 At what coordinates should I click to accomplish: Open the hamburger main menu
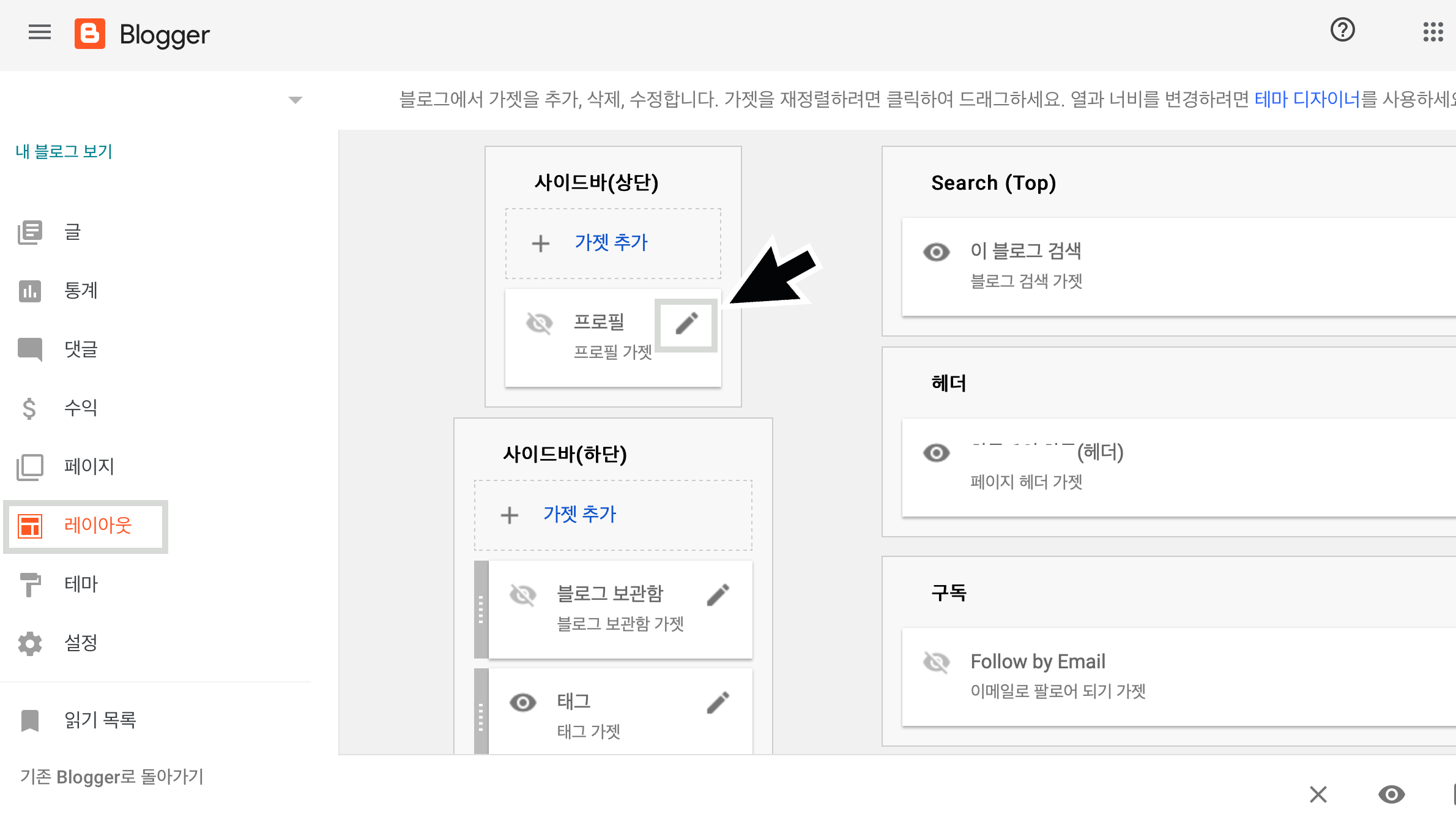(x=40, y=32)
